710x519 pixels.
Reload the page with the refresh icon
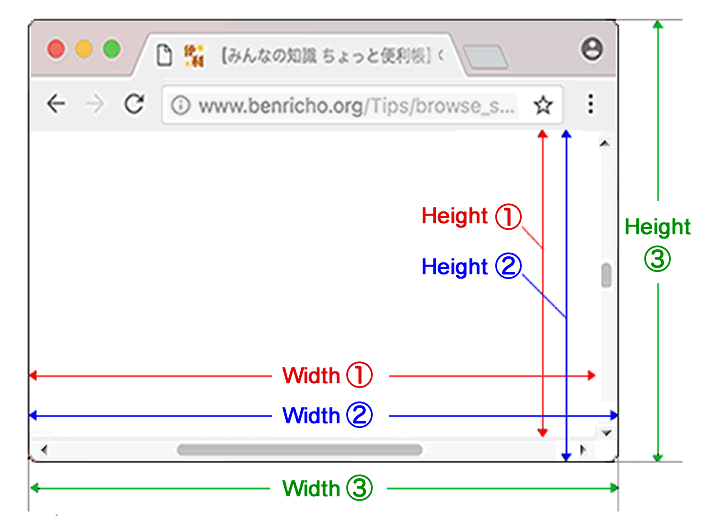(134, 104)
